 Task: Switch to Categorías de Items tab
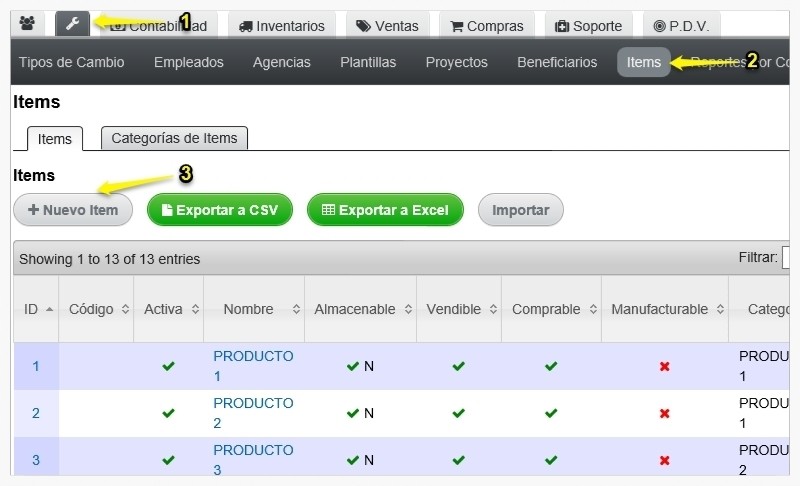[x=174, y=138]
